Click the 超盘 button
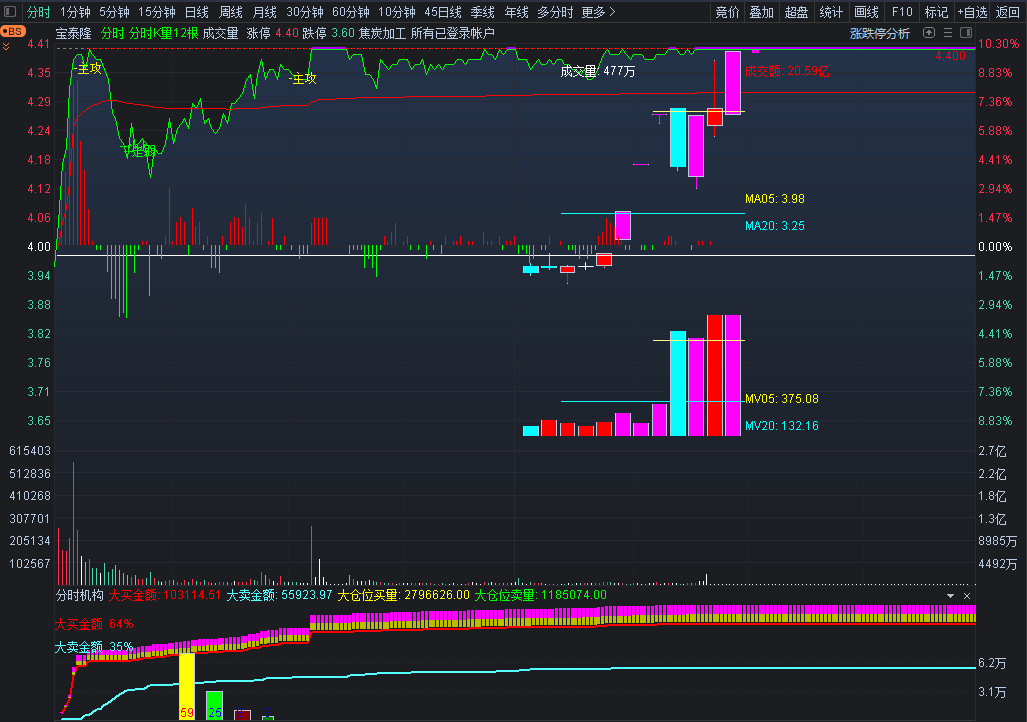This screenshot has height=722, width=1027. [x=796, y=12]
